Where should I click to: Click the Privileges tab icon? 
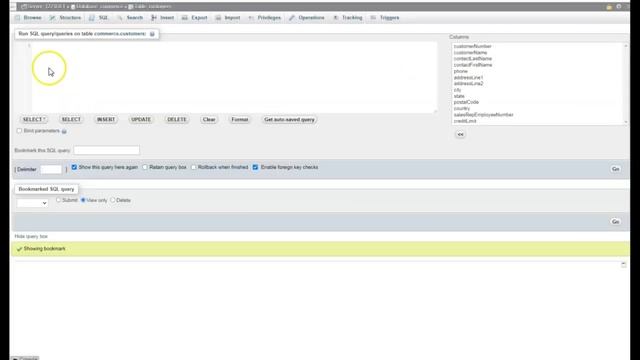(x=251, y=18)
